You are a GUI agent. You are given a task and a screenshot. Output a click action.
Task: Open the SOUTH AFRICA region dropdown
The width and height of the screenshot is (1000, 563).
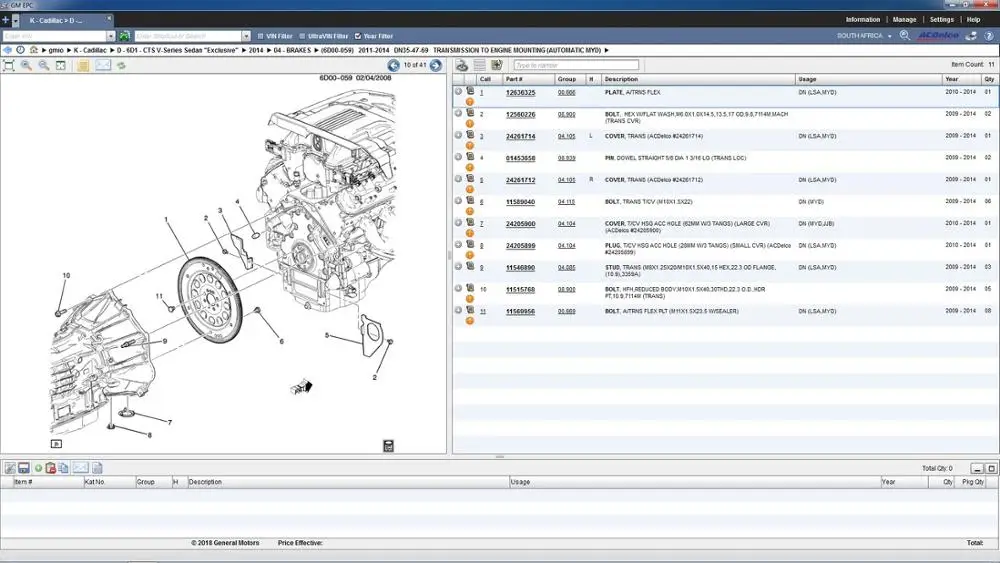(864, 36)
